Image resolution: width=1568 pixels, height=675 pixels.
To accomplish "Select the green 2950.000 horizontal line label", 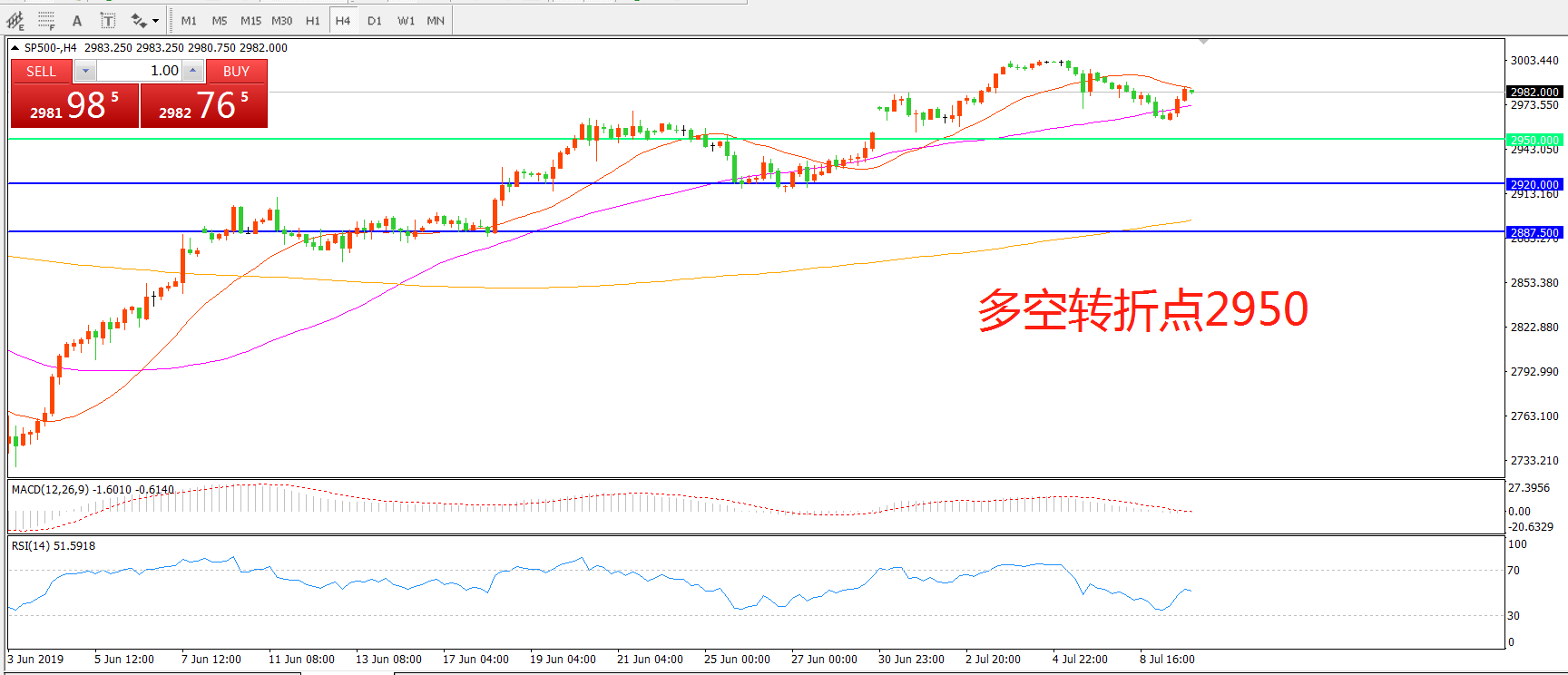I will tap(1534, 140).
